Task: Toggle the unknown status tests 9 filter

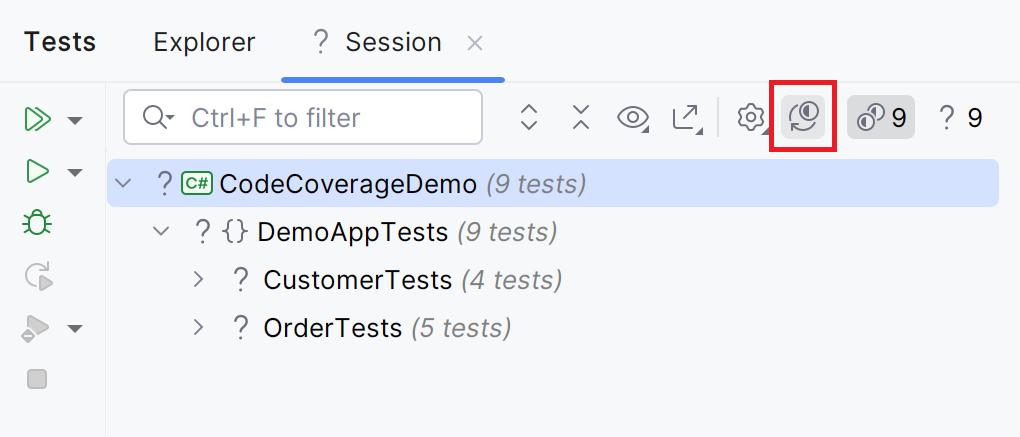Action: pyautogui.click(x=960, y=118)
